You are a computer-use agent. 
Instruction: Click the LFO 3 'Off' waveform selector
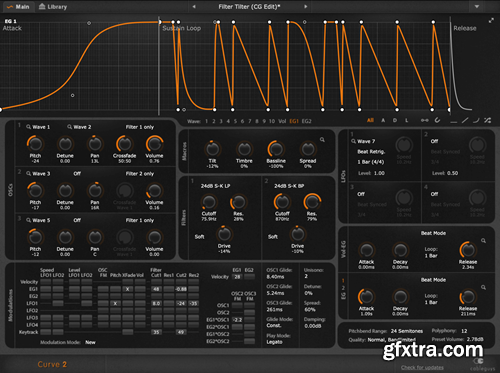tap(361, 194)
